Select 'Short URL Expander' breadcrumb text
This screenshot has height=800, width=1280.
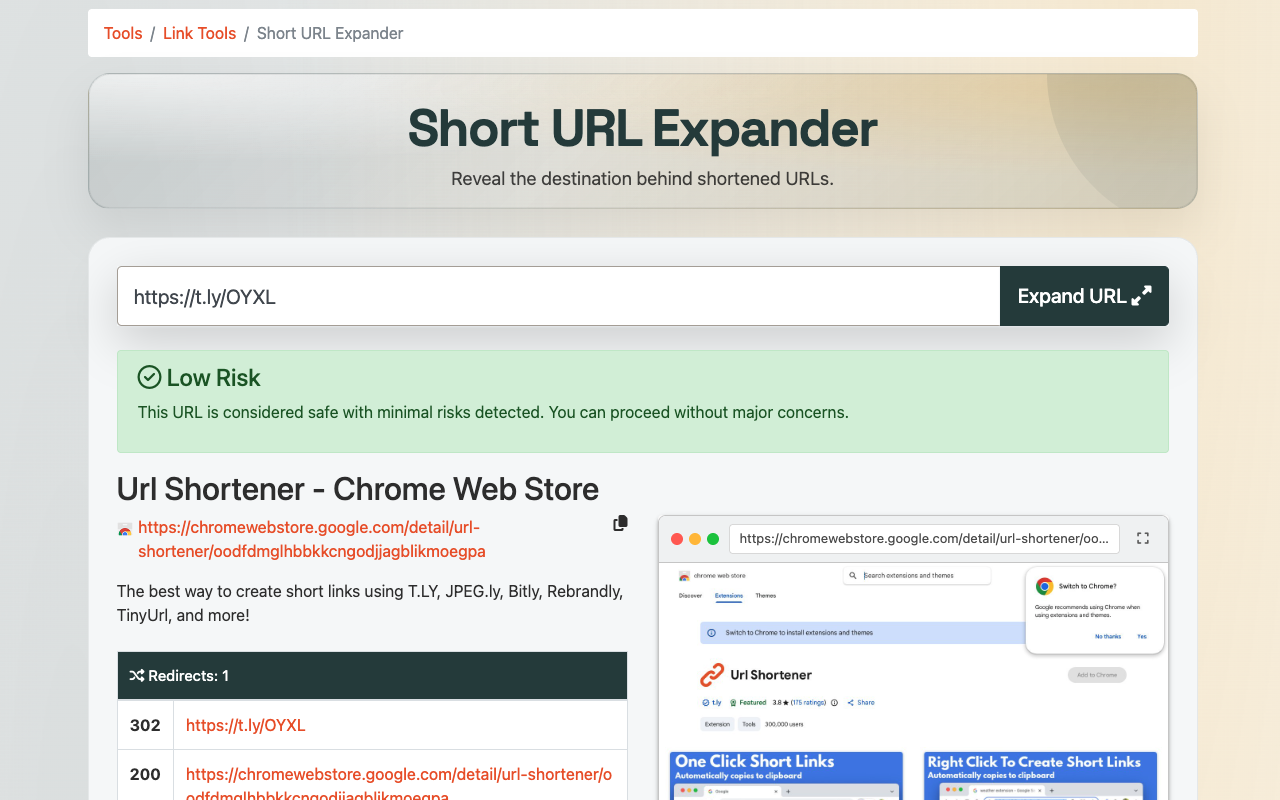330,33
